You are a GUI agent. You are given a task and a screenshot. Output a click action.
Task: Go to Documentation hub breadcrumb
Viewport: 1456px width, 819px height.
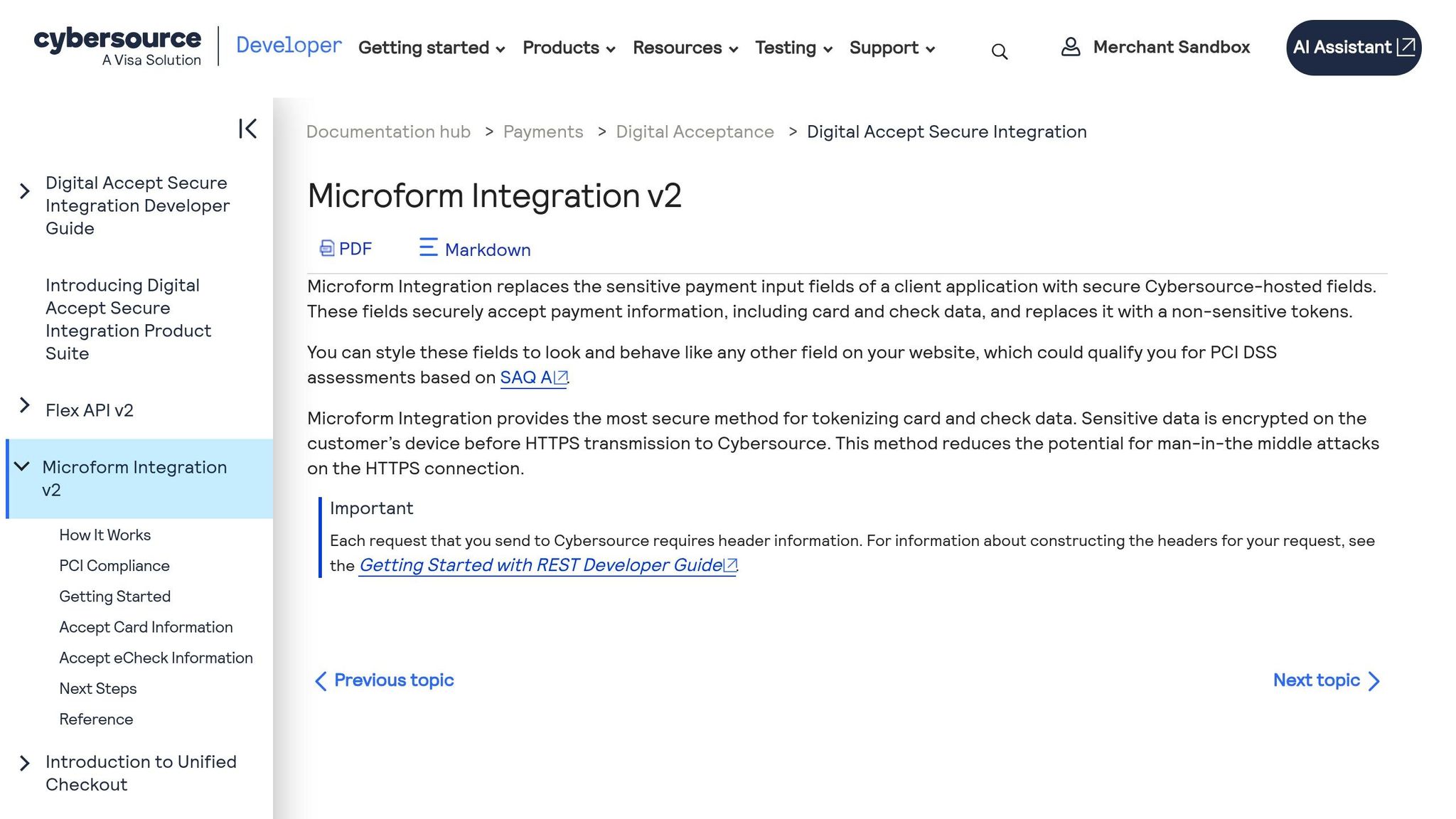click(388, 132)
